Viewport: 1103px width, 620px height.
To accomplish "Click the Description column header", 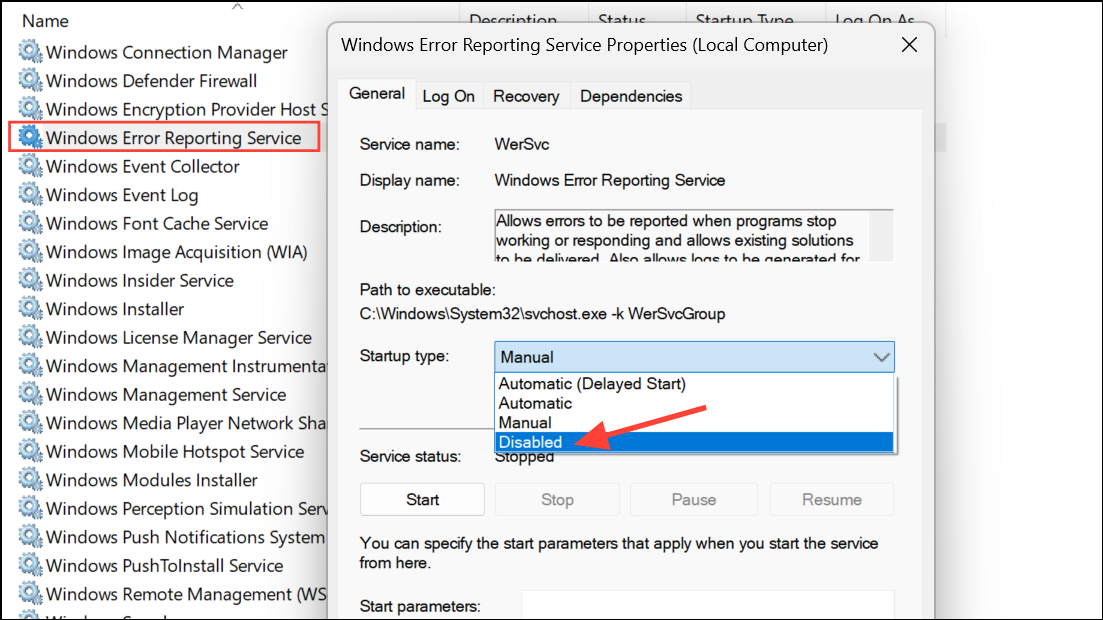I will coord(513,20).
